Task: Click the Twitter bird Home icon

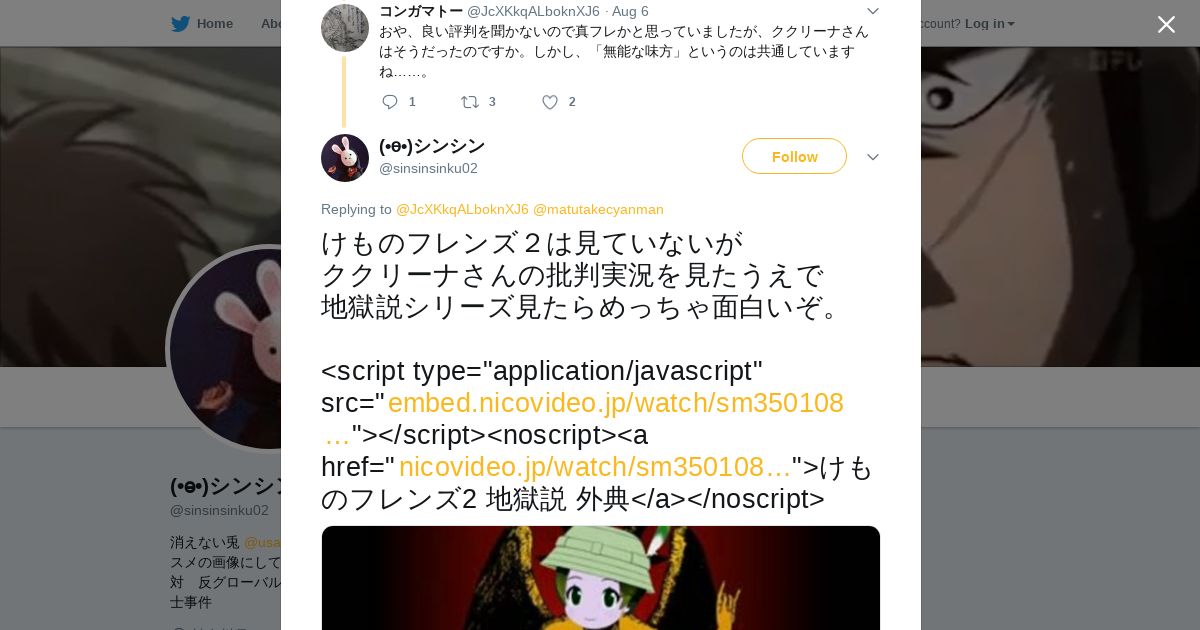Action: pyautogui.click(x=180, y=24)
